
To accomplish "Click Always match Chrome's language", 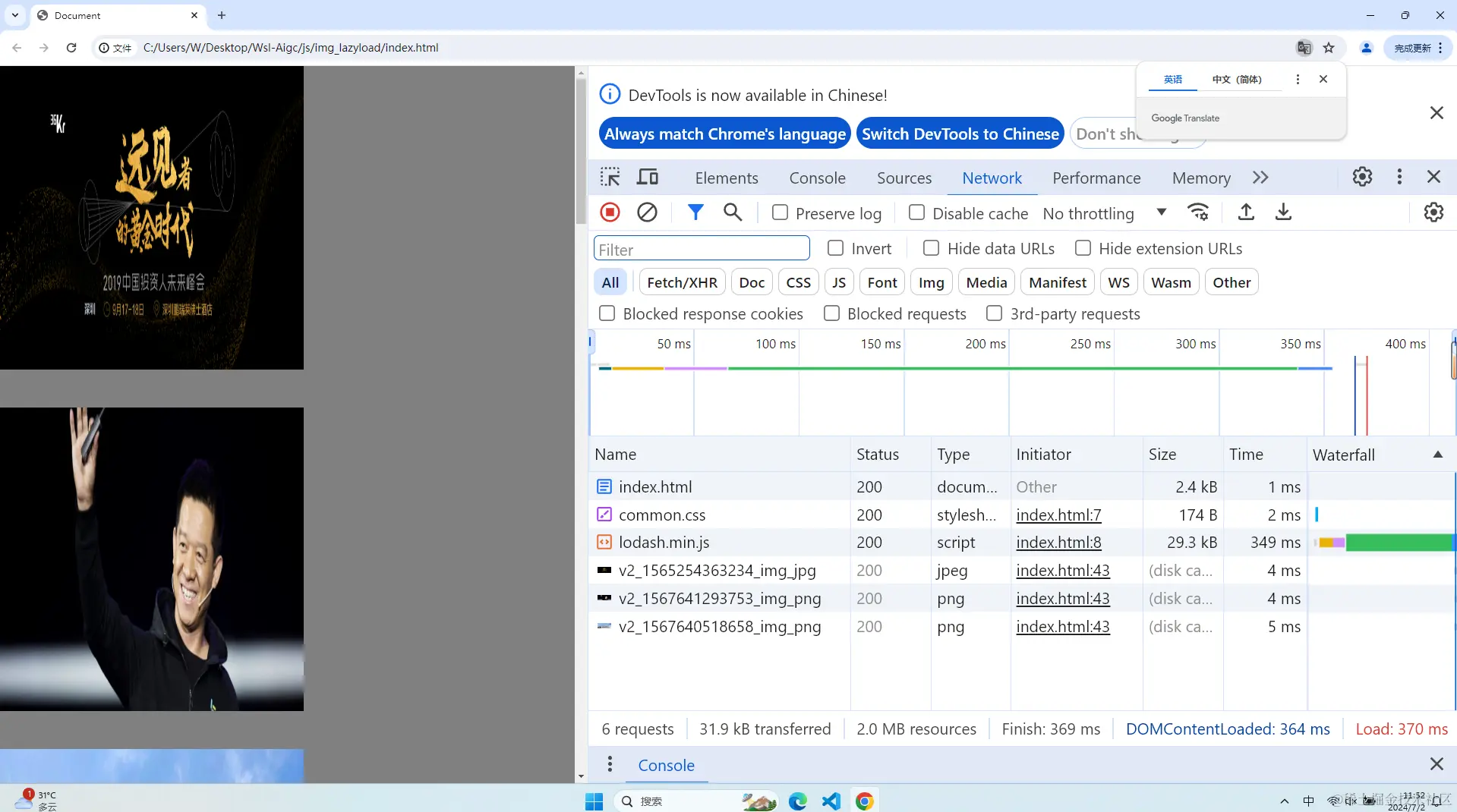I will pos(724,134).
